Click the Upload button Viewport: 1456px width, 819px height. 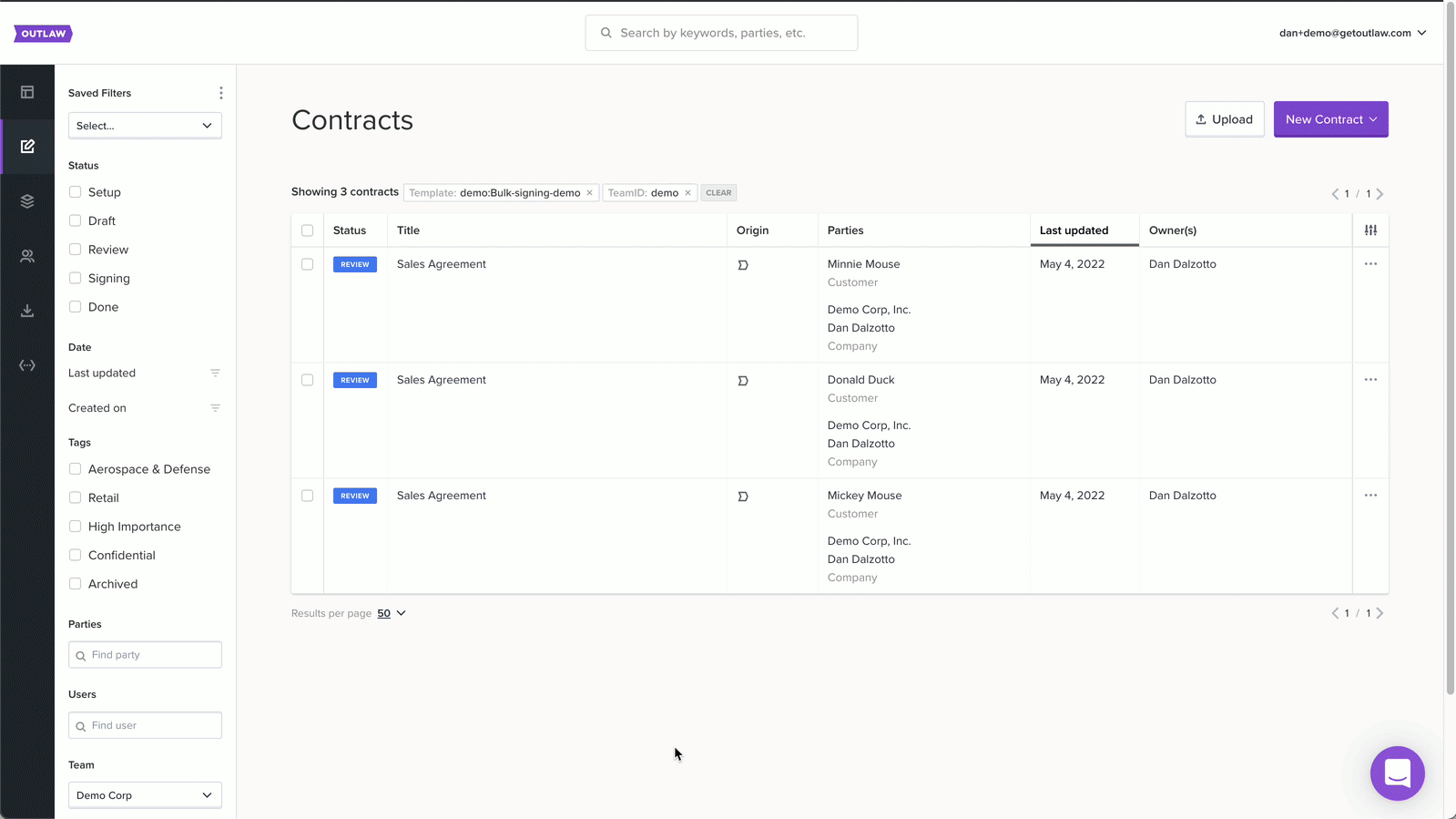click(x=1224, y=119)
